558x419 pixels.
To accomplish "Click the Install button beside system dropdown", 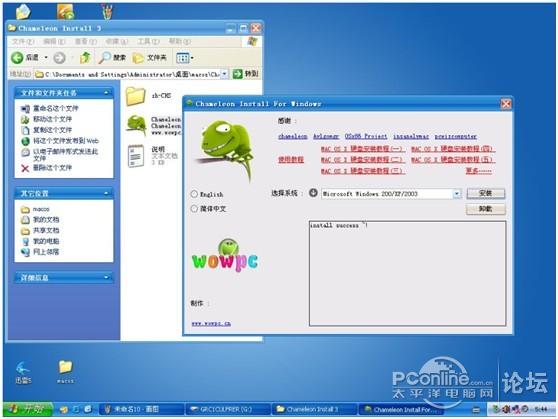I will [x=485, y=193].
